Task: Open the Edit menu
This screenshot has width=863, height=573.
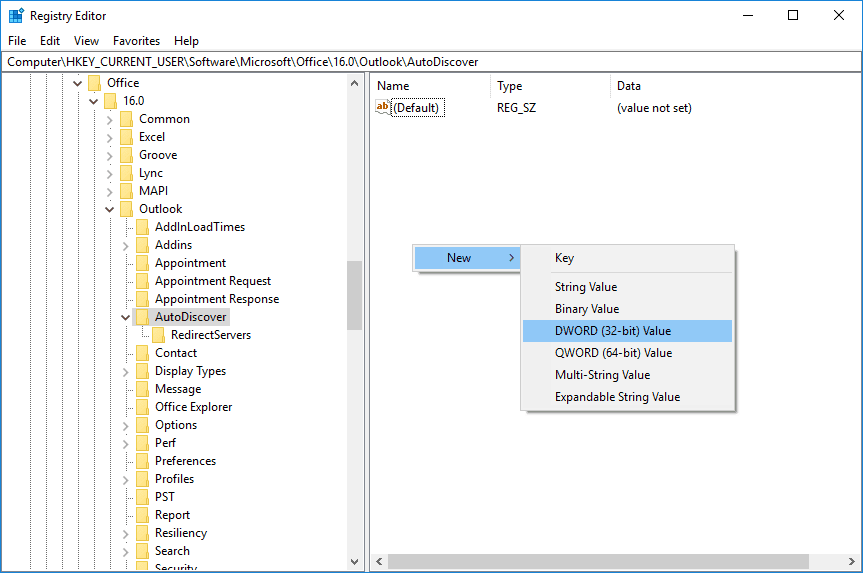Action: pos(50,41)
